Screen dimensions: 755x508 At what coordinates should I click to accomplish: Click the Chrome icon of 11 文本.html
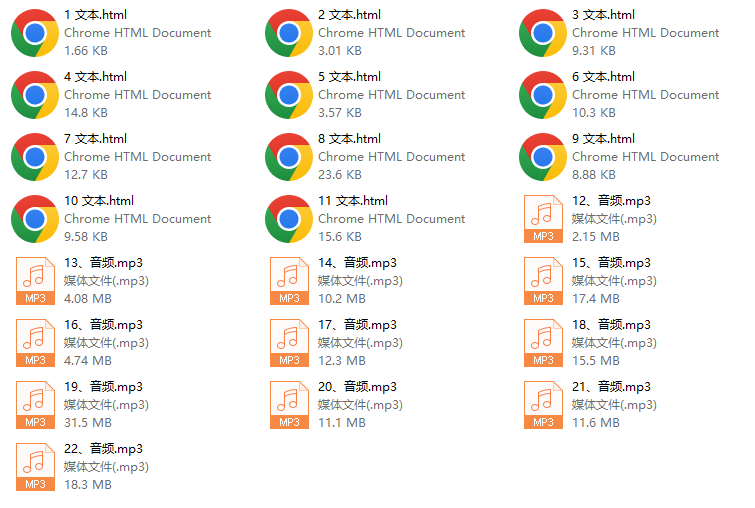click(289, 219)
